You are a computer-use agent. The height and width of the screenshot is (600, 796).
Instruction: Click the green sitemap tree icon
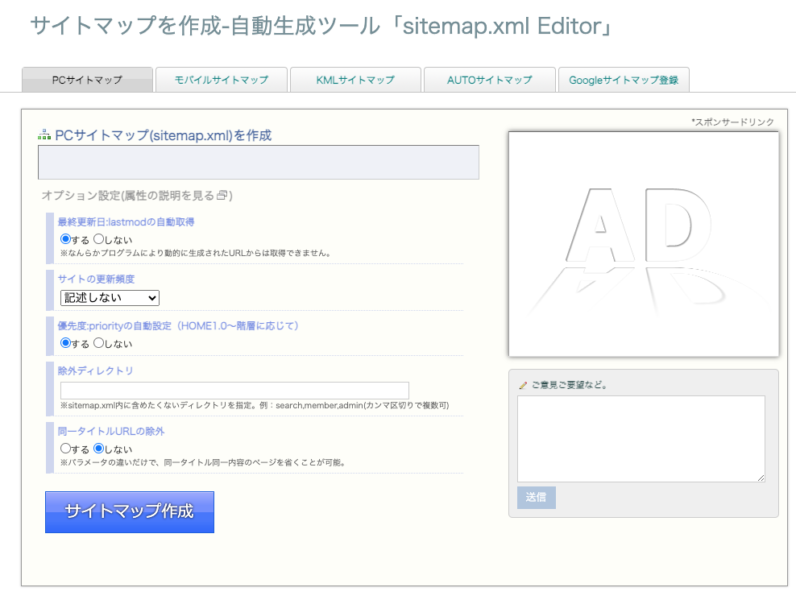tap(44, 135)
